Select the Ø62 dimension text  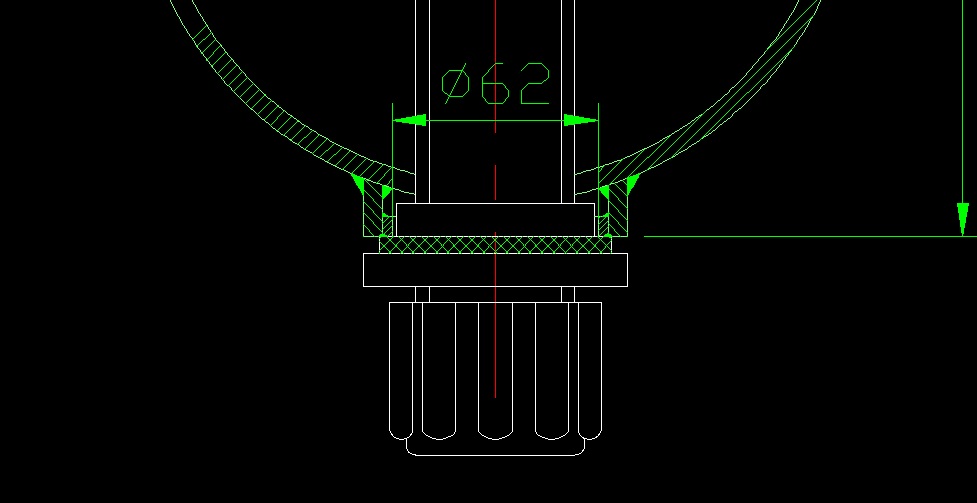click(496, 84)
